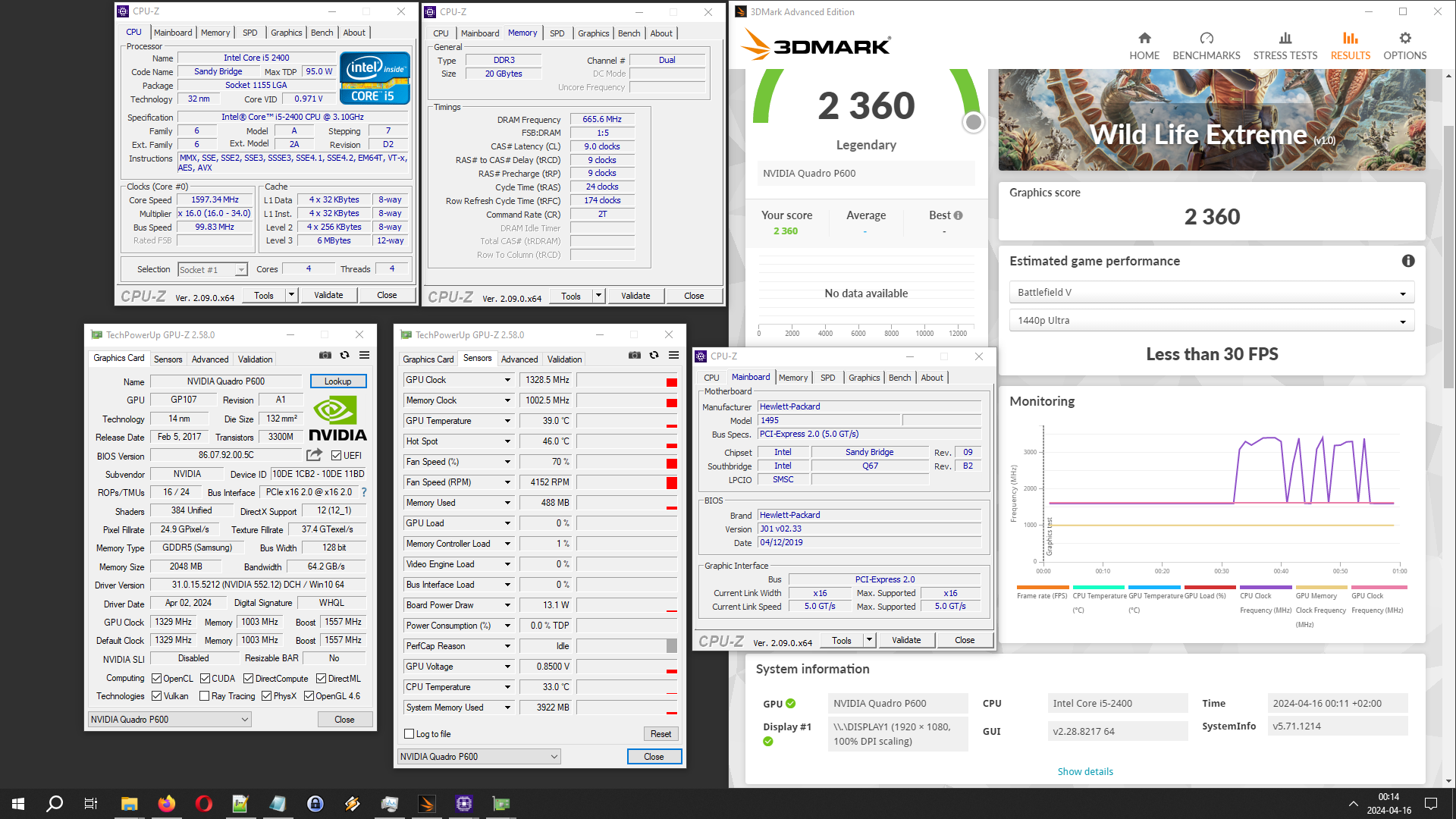Open 3DMark OPTIONS gear icon
The width and height of the screenshot is (1456, 819).
pos(1405,38)
